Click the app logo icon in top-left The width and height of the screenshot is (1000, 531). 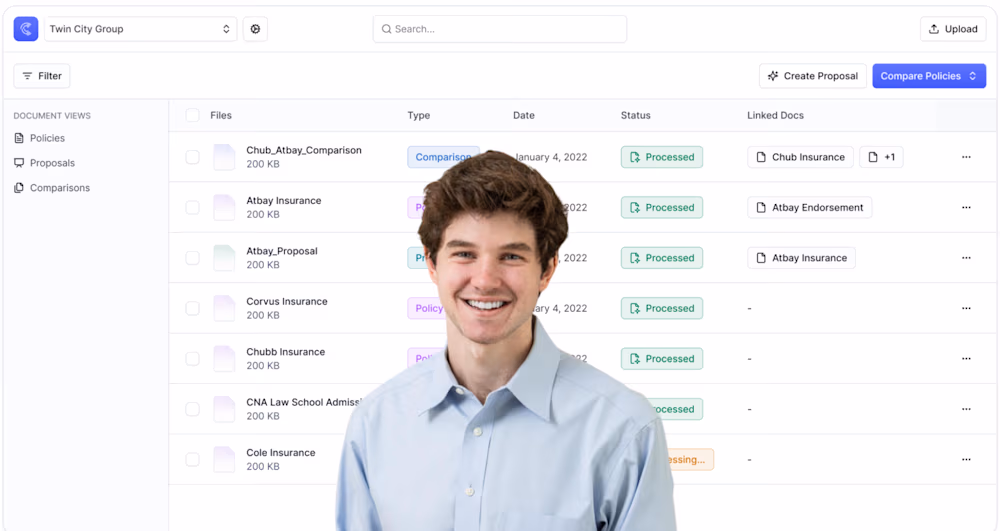pyautogui.click(x=26, y=29)
